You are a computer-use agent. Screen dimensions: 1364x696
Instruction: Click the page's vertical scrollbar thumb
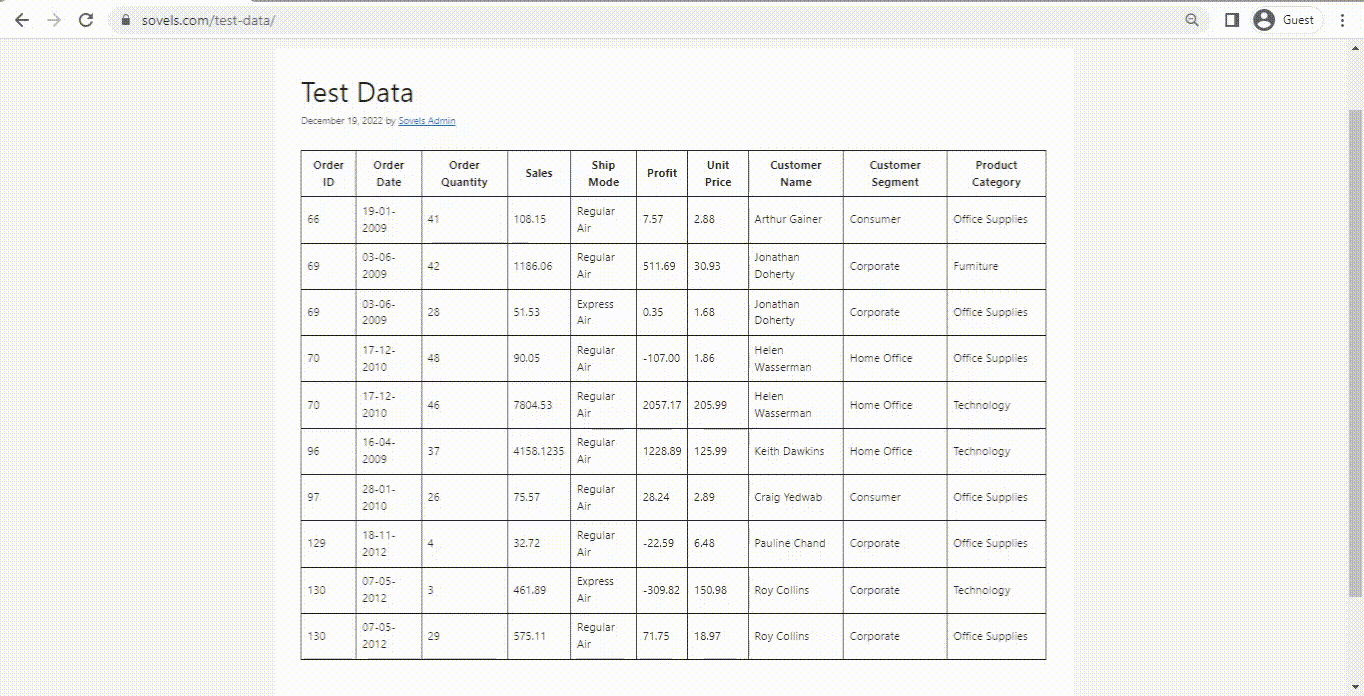(1356, 354)
